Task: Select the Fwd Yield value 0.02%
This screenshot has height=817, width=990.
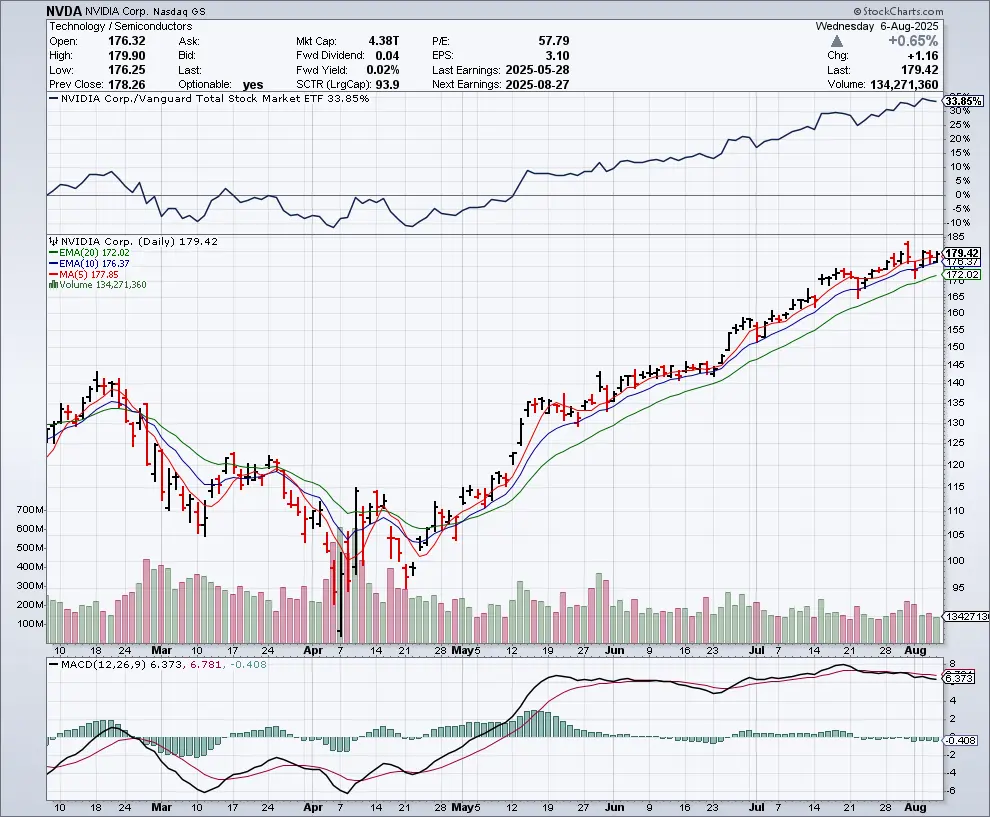Action: pyautogui.click(x=383, y=70)
